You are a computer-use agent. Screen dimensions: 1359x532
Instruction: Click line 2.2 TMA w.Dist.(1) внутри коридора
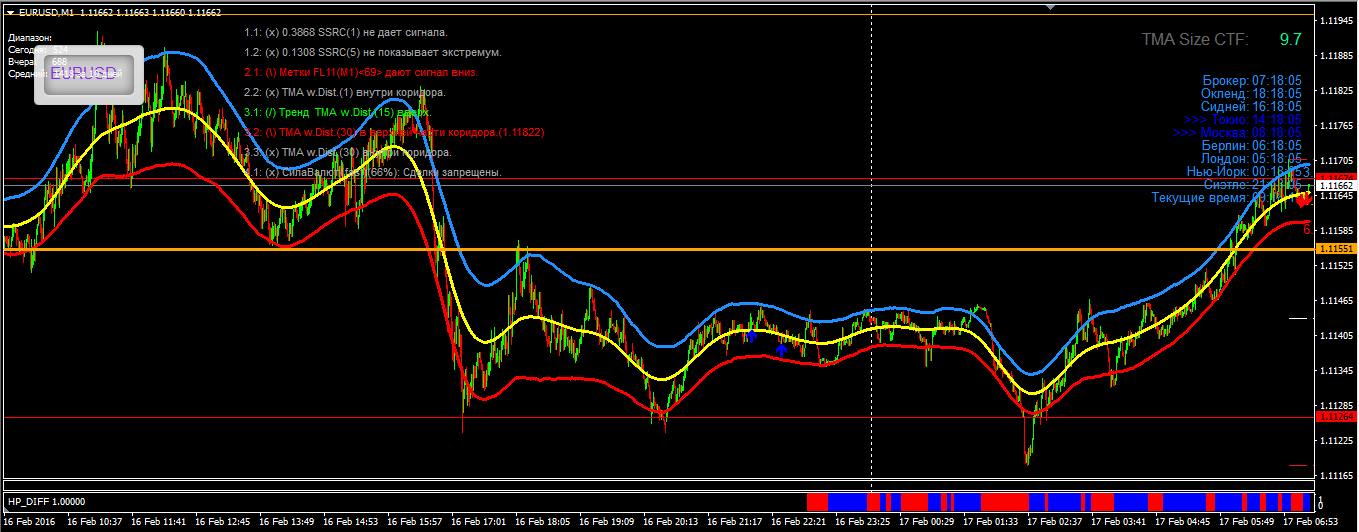(344, 92)
